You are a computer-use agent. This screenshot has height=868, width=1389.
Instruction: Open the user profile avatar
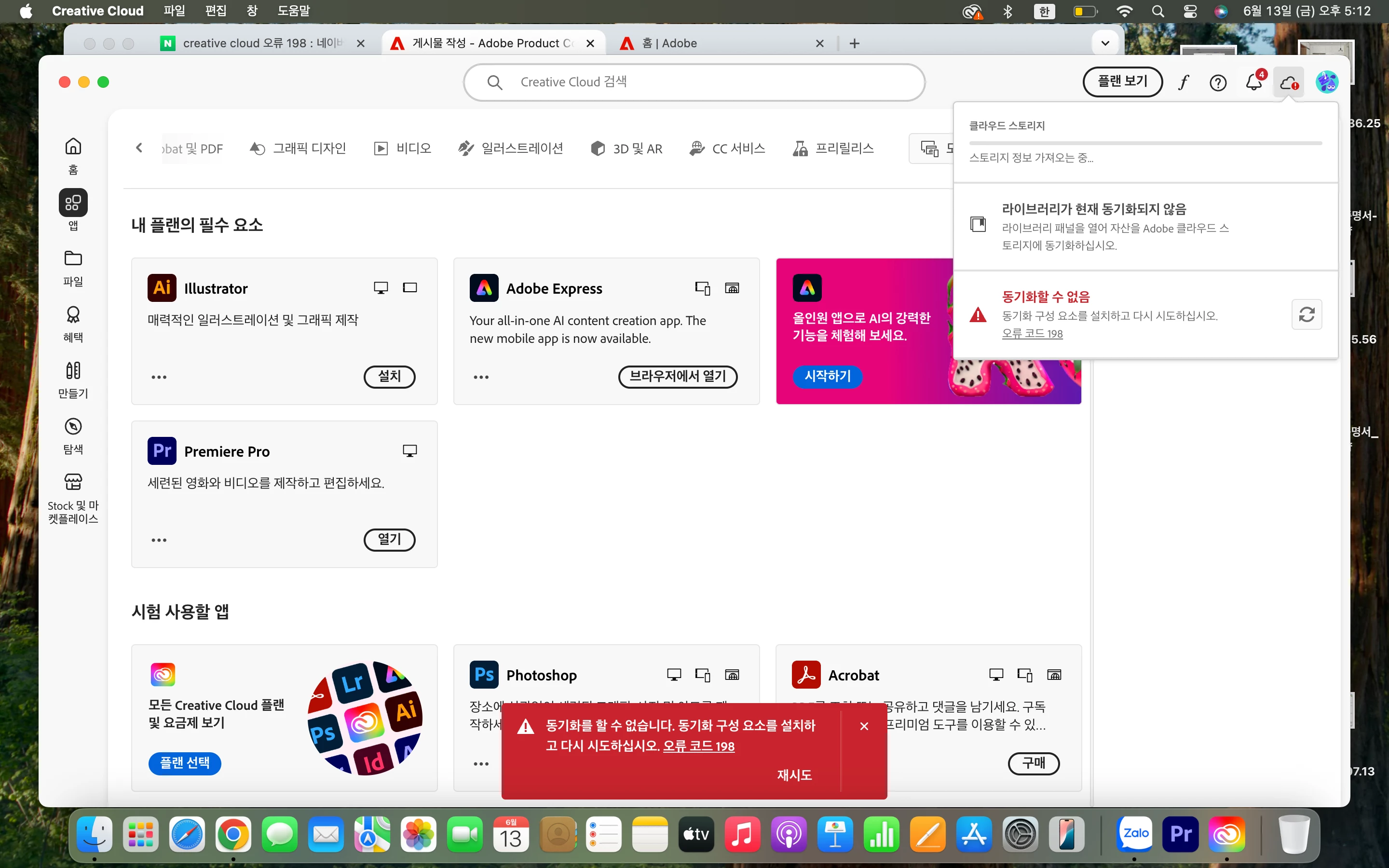point(1326,82)
